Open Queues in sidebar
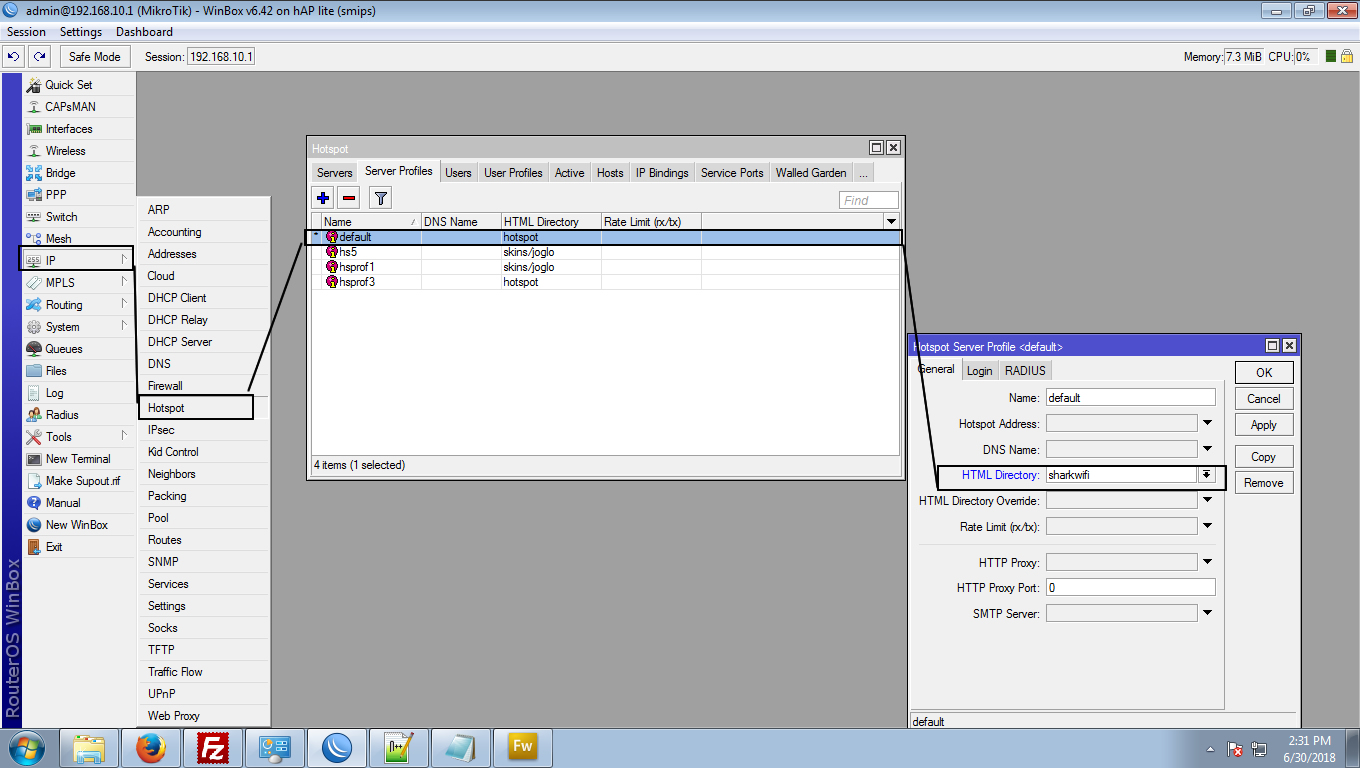Image resolution: width=1360 pixels, height=768 pixels. (78, 349)
